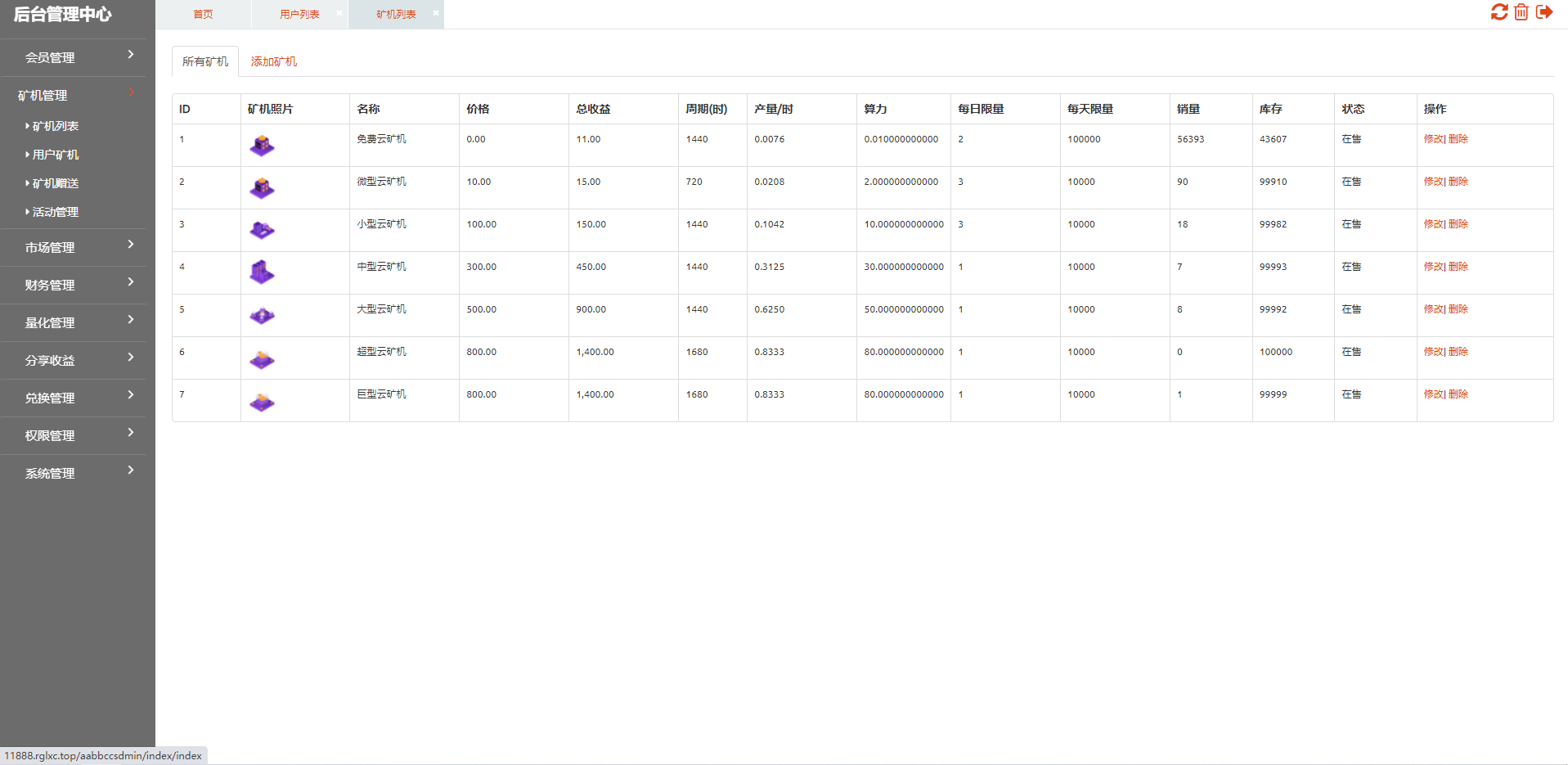Open the 免费云矿机 miner photo

[x=262, y=146]
